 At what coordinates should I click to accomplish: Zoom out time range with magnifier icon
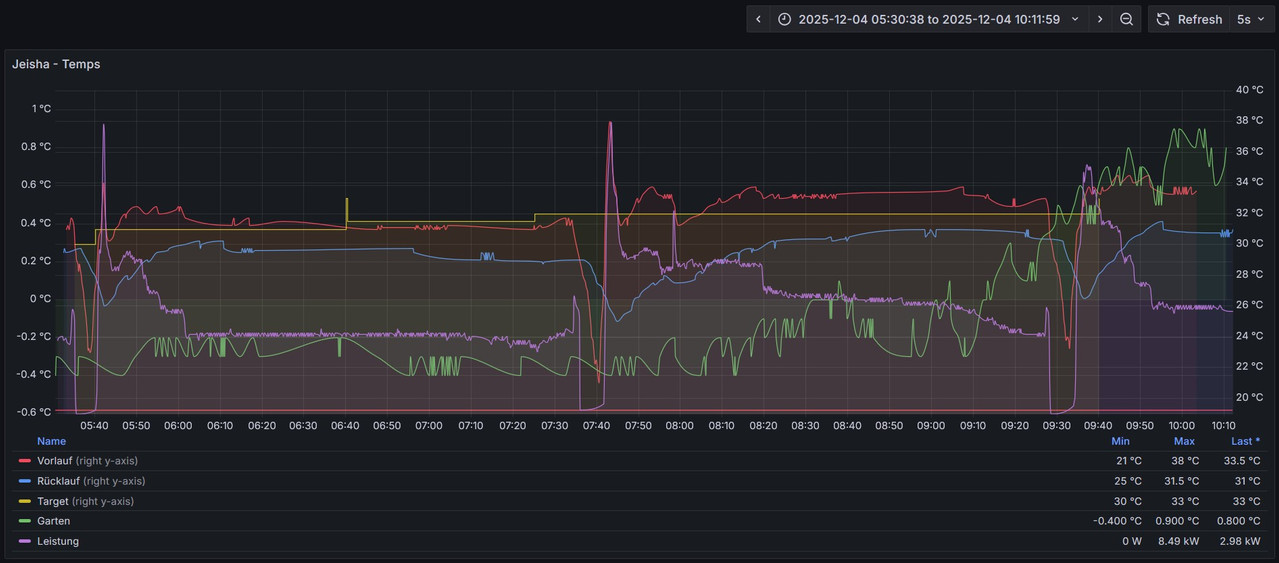1127,19
